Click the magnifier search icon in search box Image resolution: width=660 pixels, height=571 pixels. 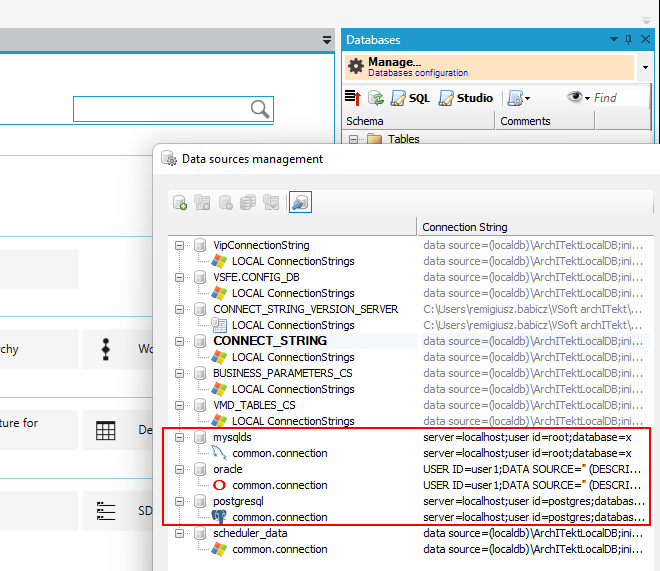point(260,109)
